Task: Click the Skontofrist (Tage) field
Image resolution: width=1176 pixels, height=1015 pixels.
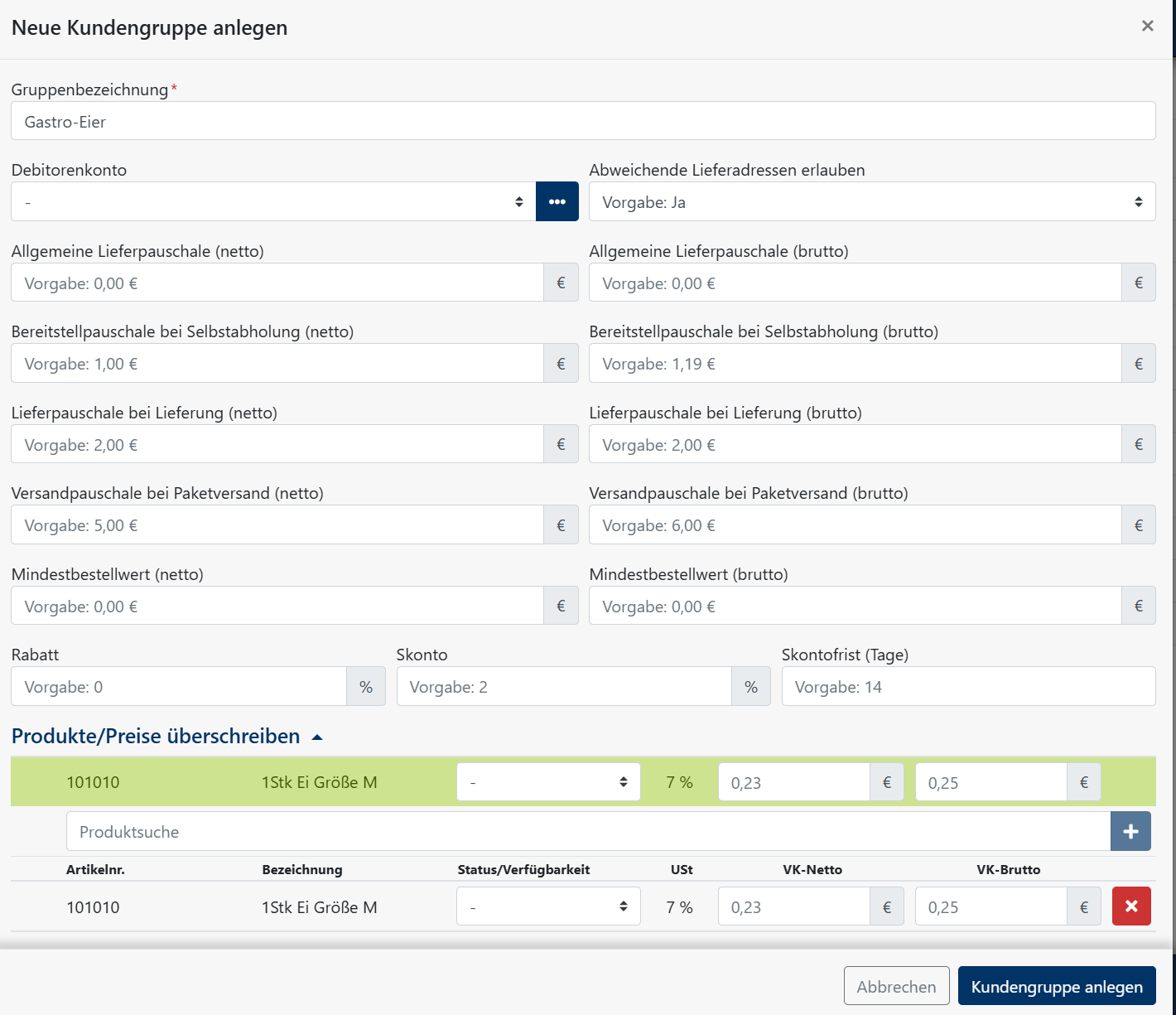Action: (968, 686)
